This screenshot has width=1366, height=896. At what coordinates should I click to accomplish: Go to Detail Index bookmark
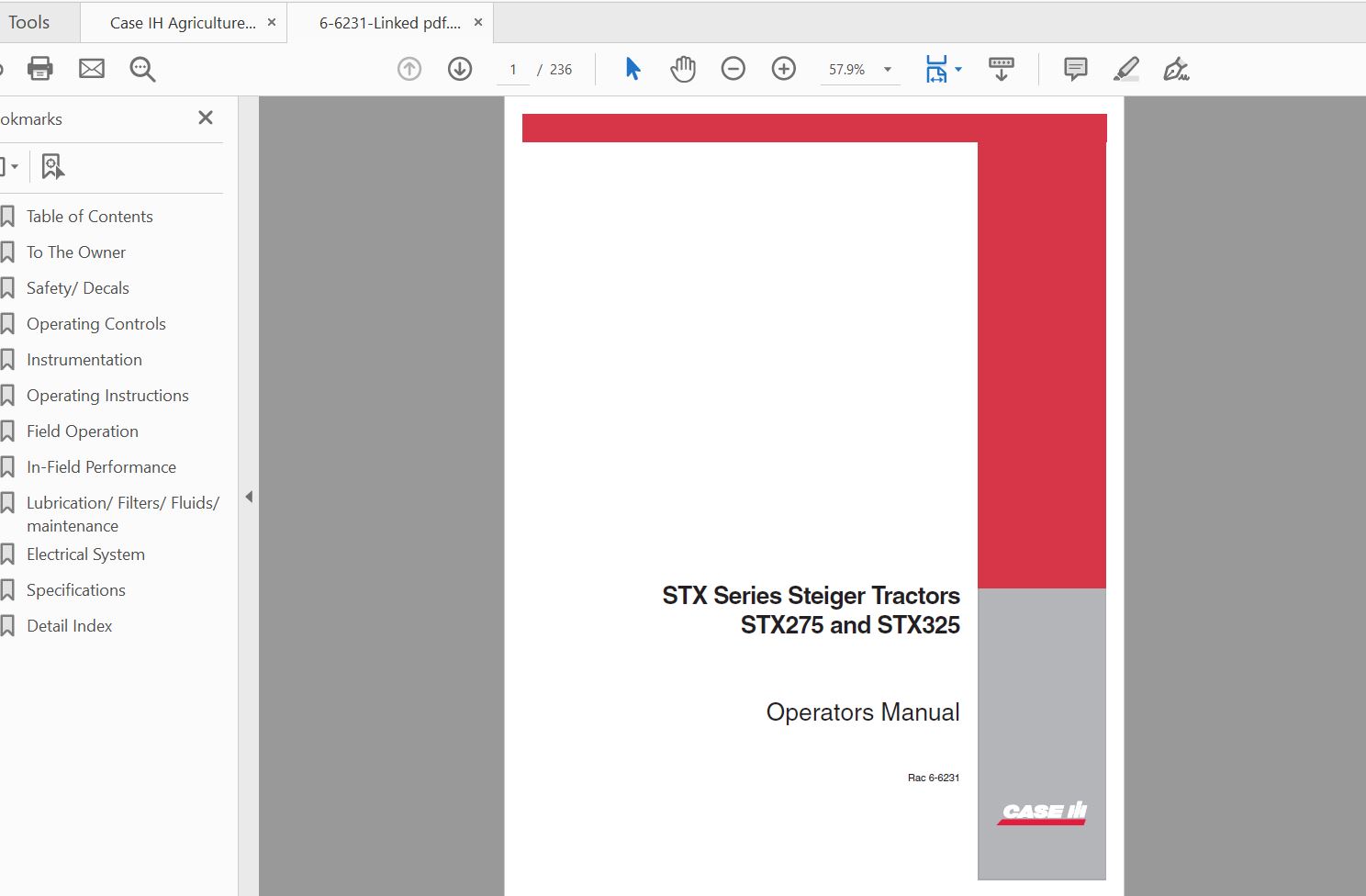70,626
